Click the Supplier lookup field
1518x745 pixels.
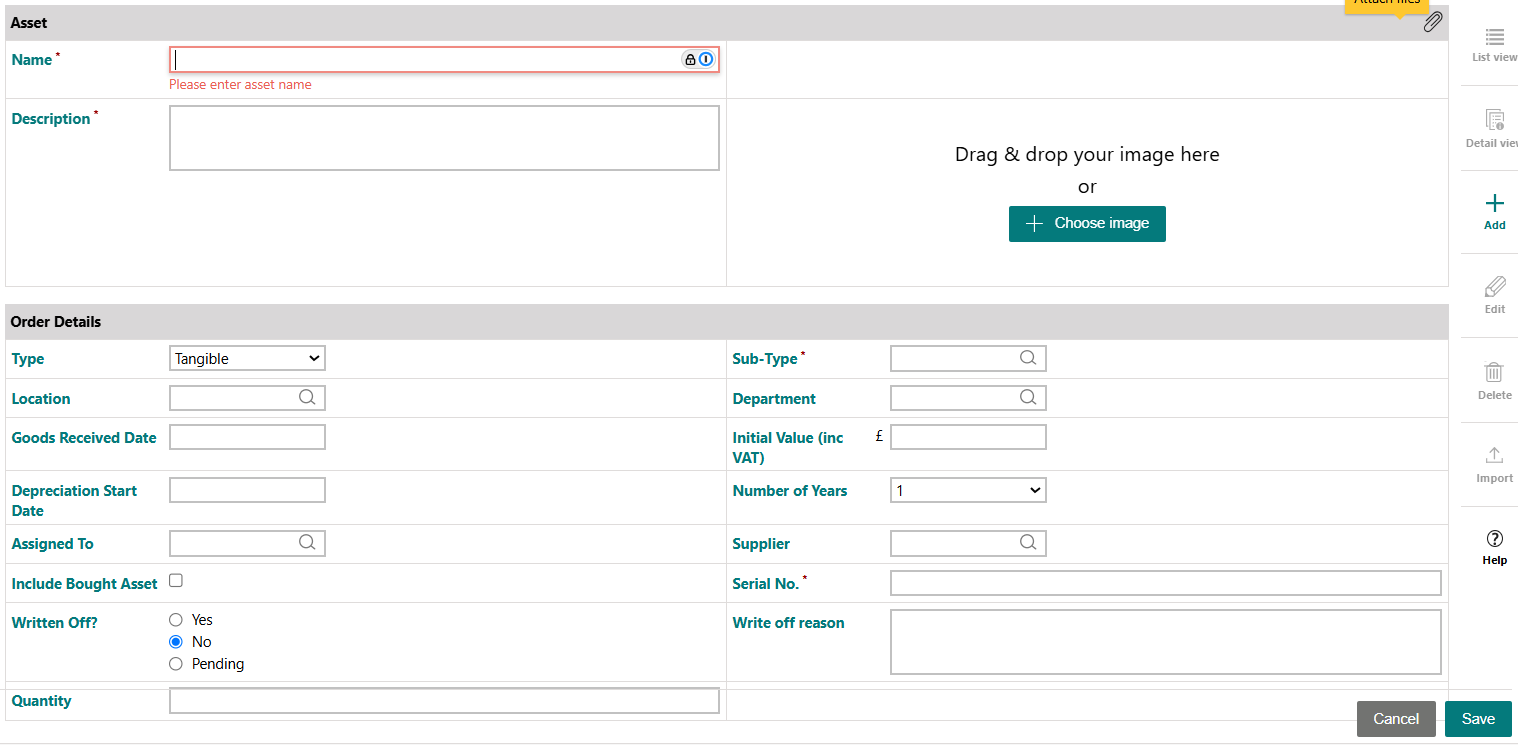(968, 543)
